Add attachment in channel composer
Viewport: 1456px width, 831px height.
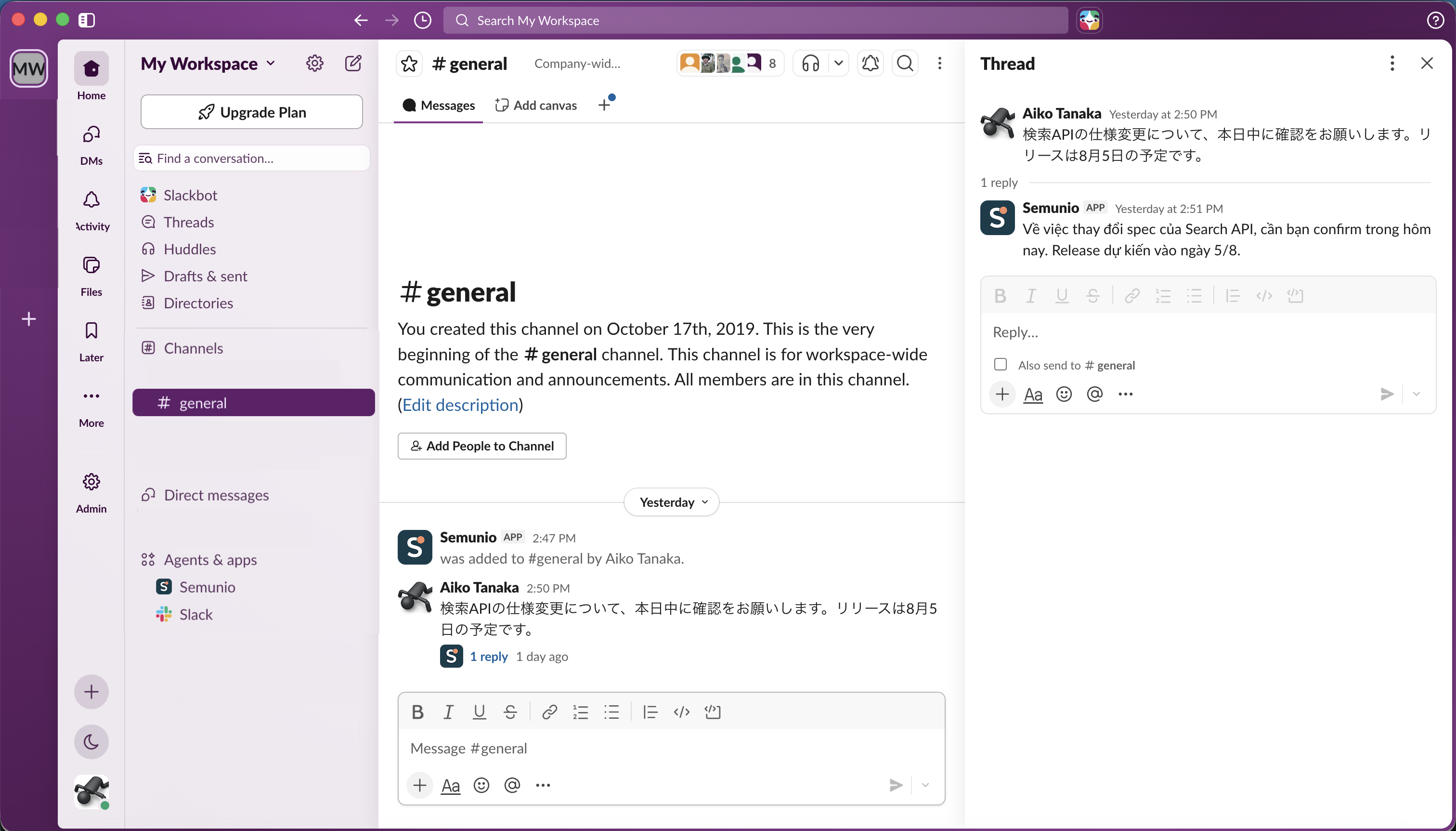(x=420, y=785)
